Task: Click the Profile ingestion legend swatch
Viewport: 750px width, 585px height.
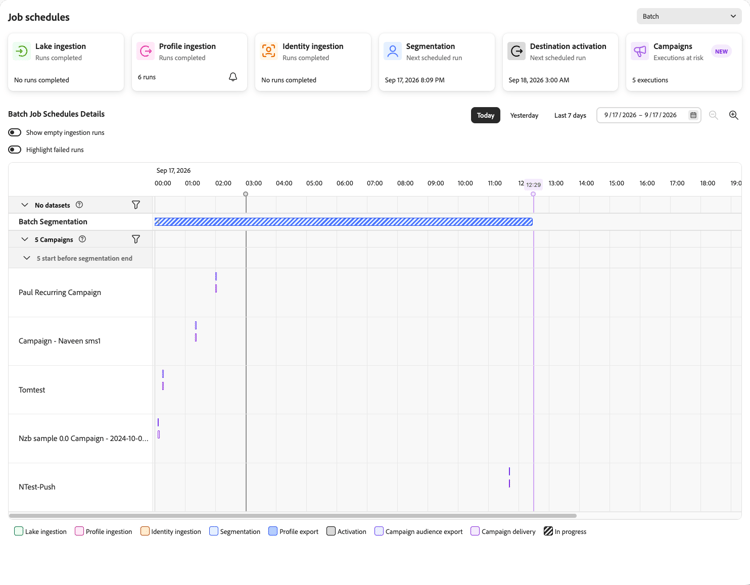Action: [x=79, y=531]
